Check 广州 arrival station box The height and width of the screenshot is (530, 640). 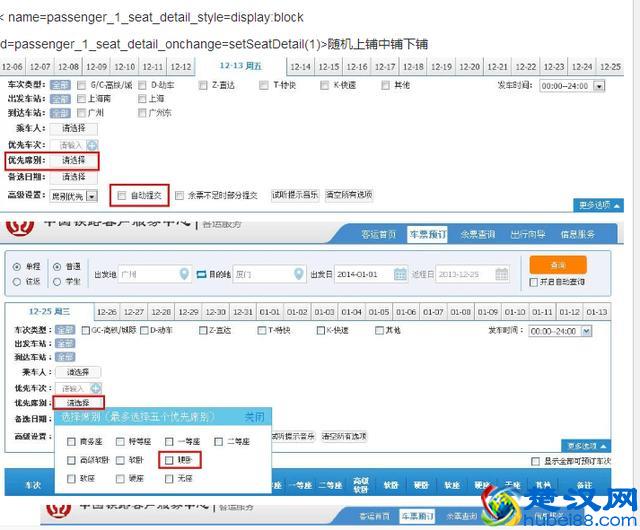coord(82,113)
